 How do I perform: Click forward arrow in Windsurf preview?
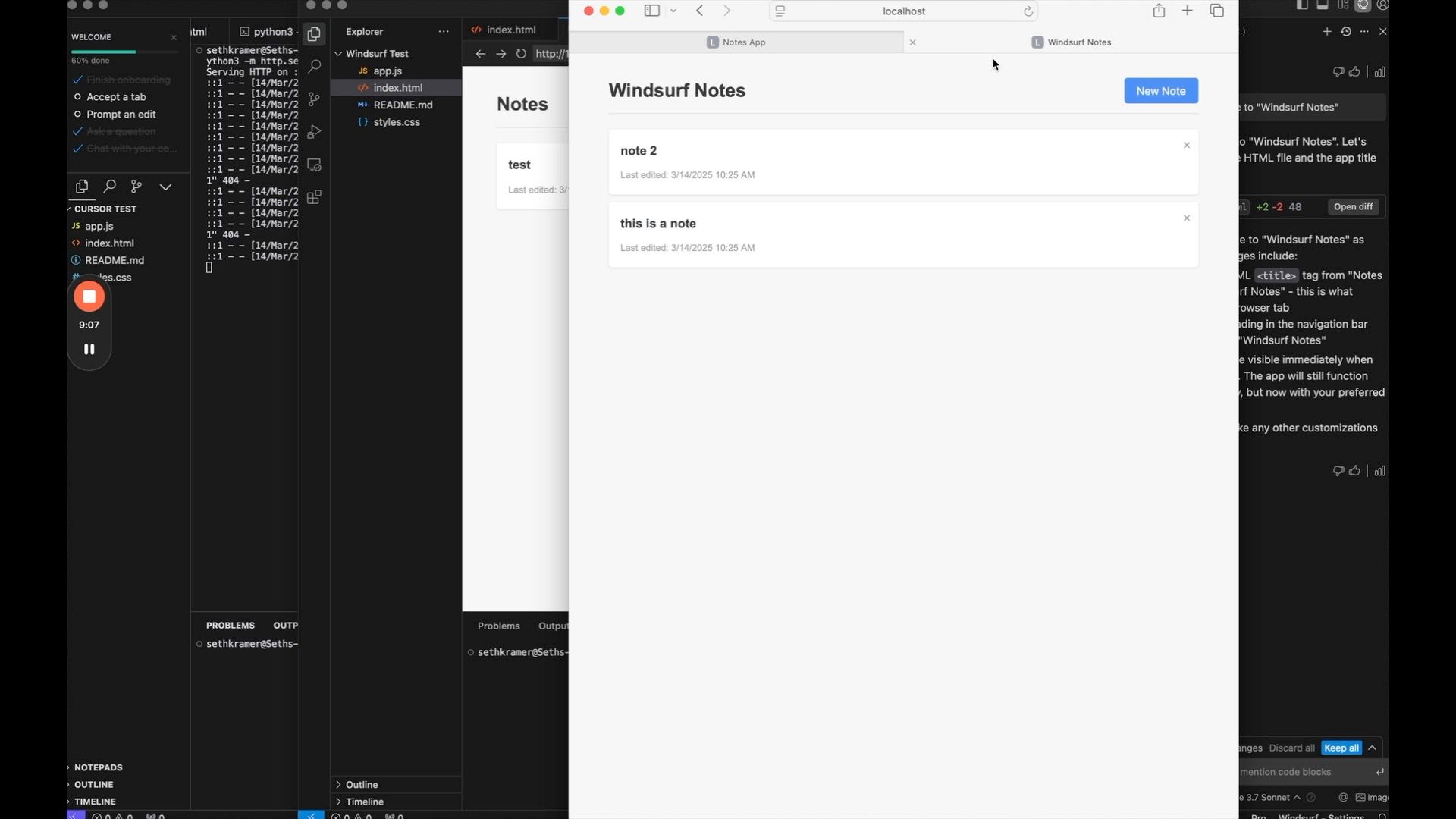(500, 53)
